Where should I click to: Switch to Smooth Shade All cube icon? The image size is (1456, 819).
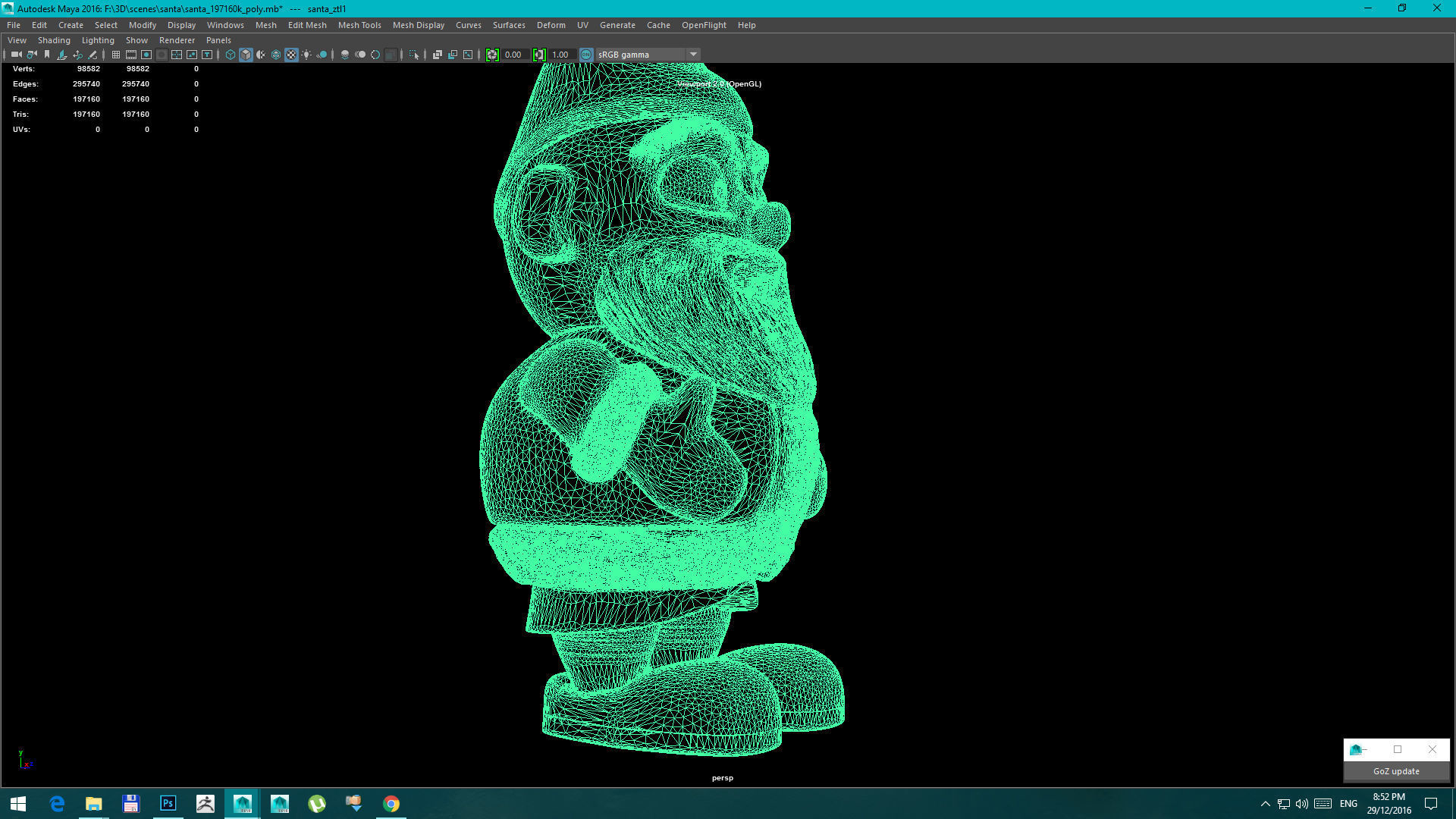pyautogui.click(x=246, y=55)
